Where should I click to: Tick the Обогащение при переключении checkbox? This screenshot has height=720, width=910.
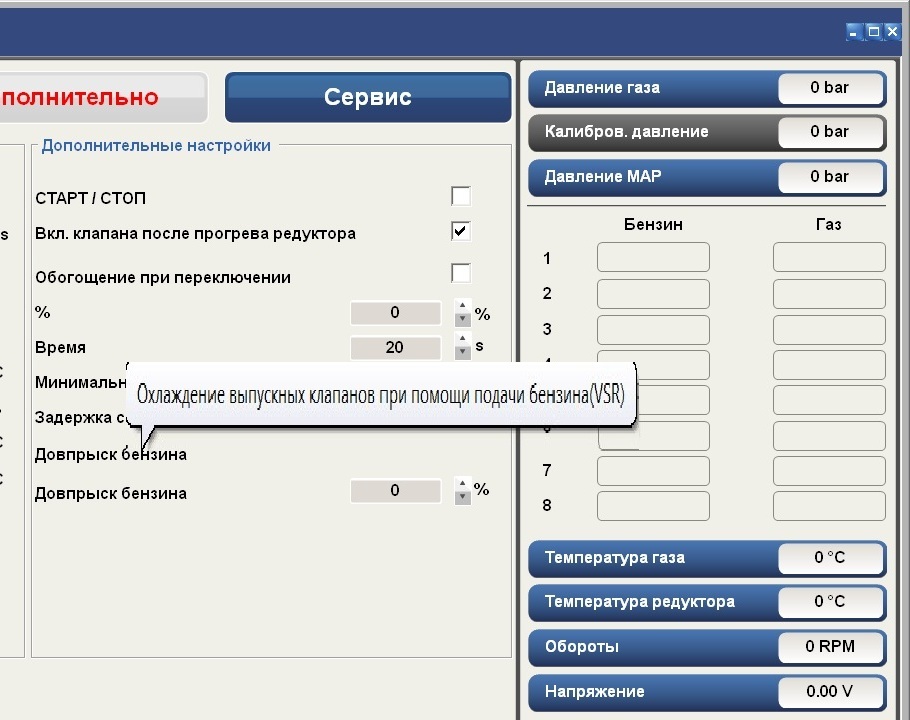[460, 274]
